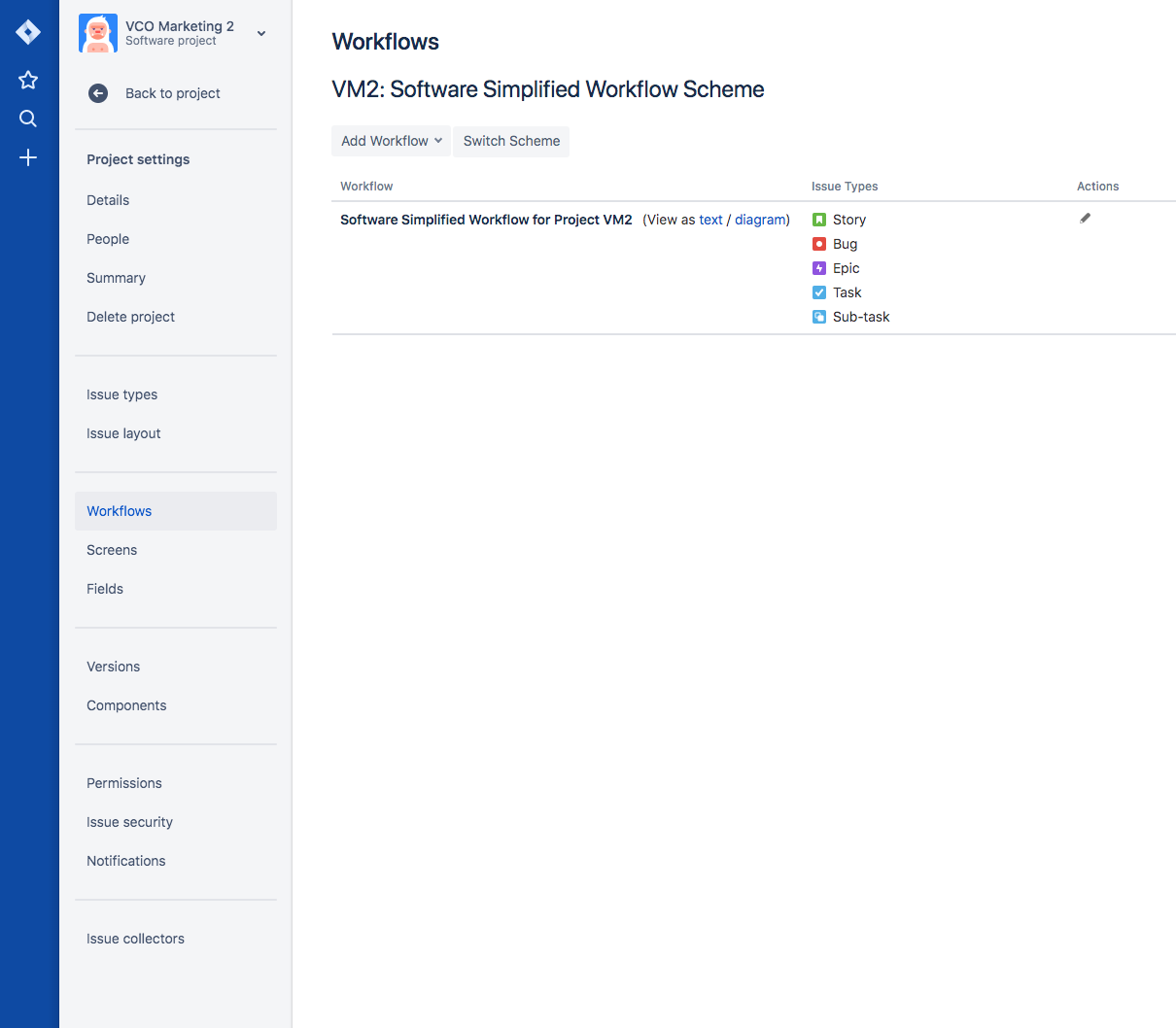
Task: Open Versions settings page
Action: [x=113, y=667]
